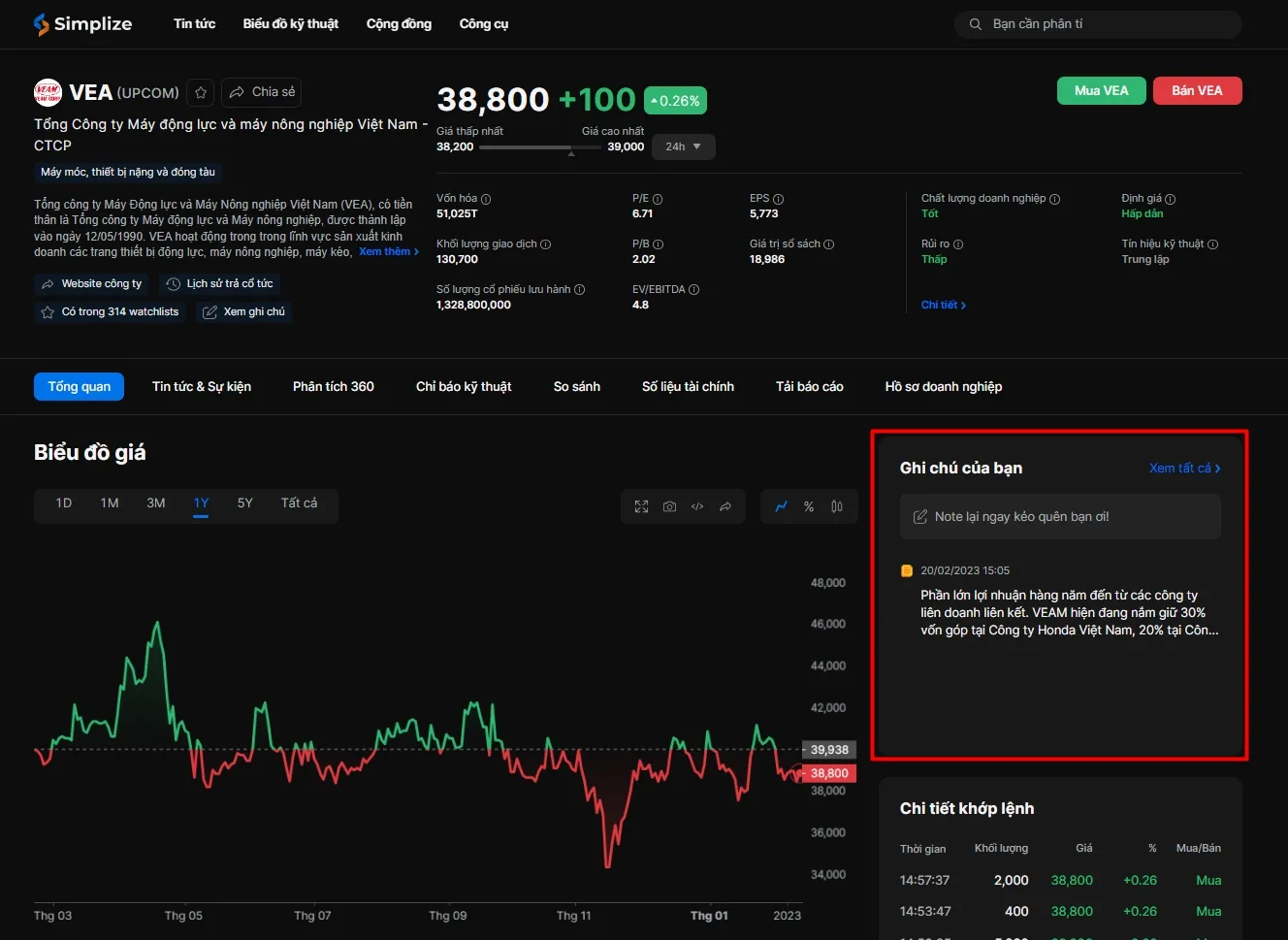Open the Chỉ báo kỹ thuật tab

pos(464,387)
